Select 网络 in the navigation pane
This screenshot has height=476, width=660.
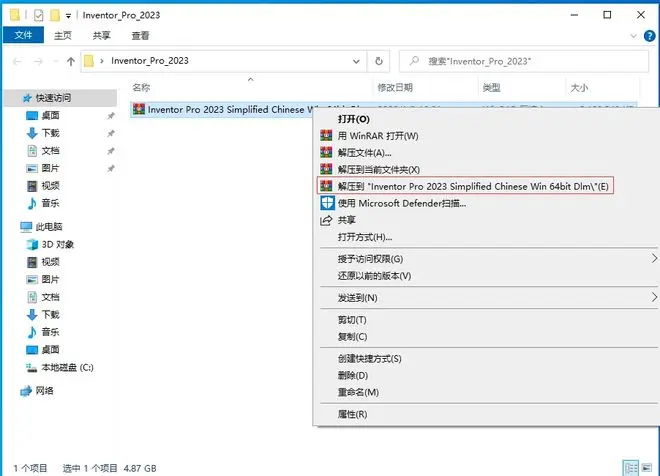(44, 391)
